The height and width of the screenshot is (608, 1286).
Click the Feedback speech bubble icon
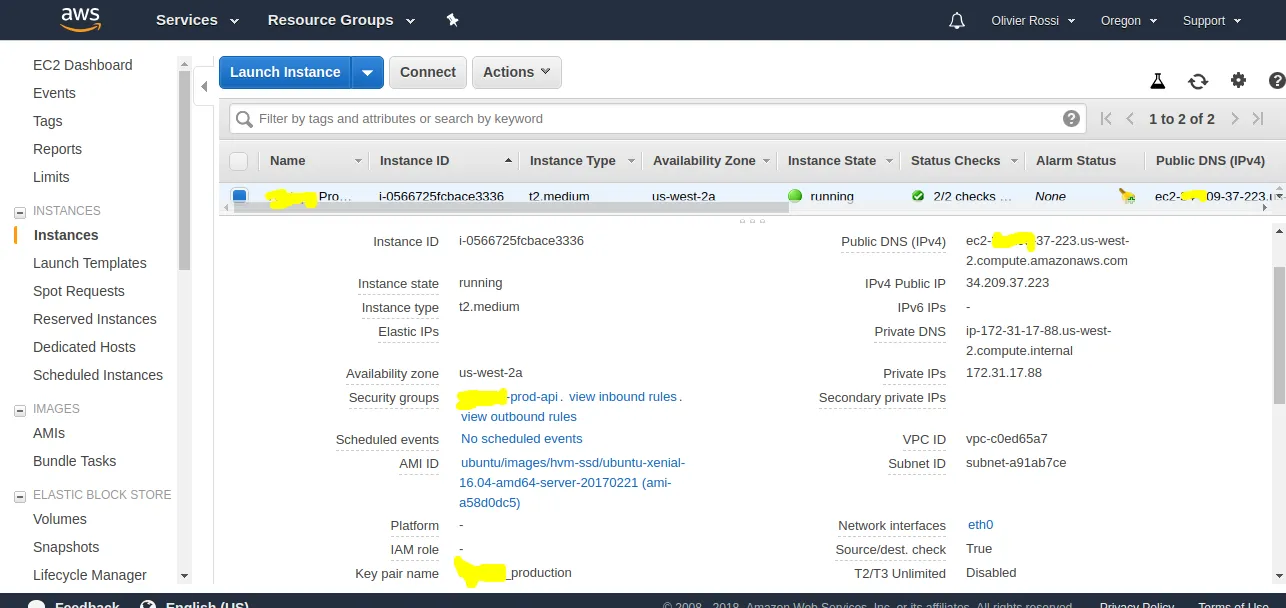coord(36,605)
